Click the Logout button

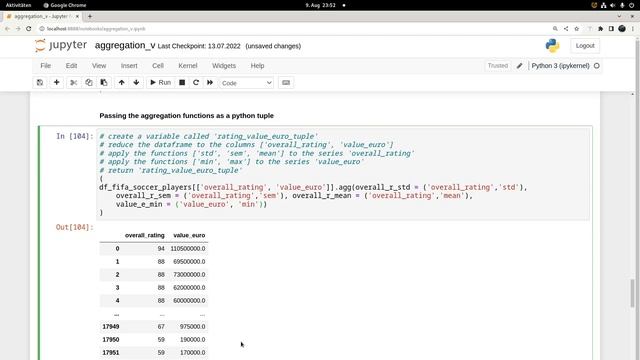click(585, 46)
